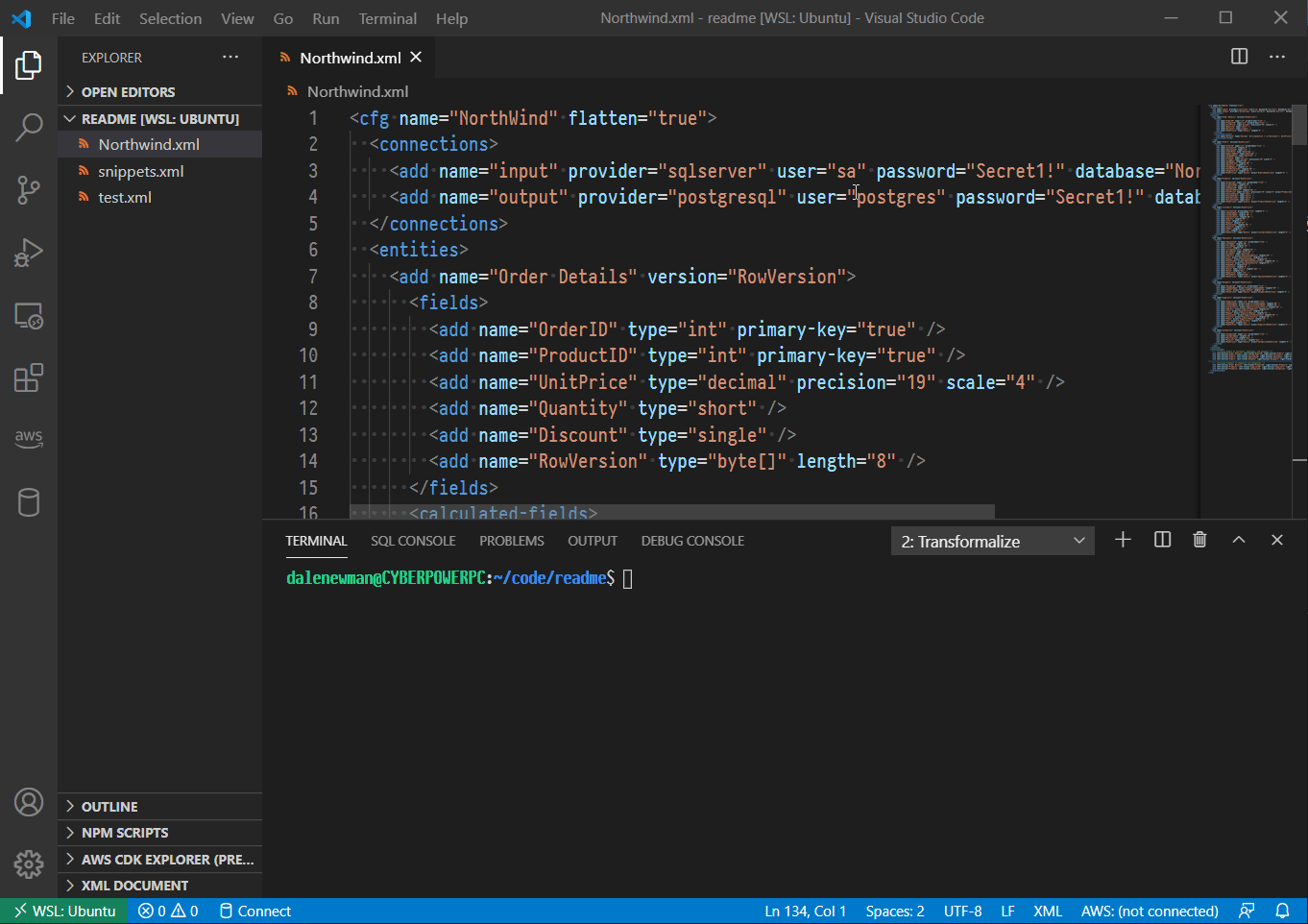Open the database view icon
Image resolution: width=1308 pixels, height=924 pixels.
29,502
